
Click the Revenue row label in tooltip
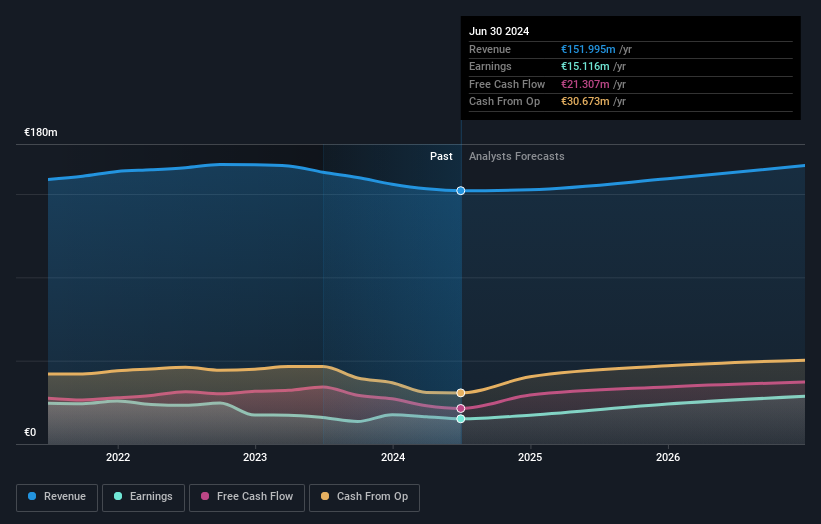(x=490, y=49)
